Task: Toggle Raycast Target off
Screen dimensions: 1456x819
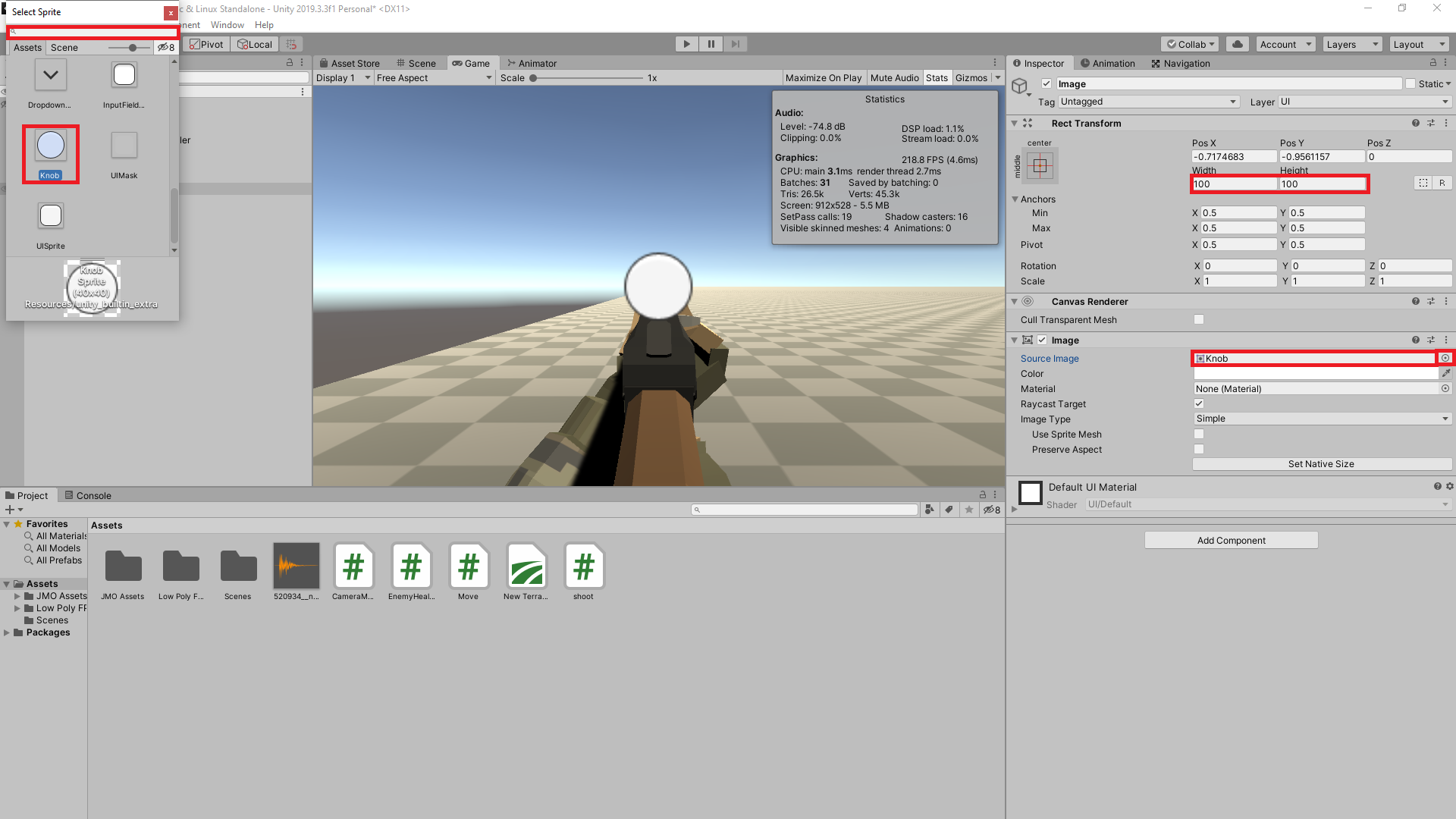Action: pyautogui.click(x=1198, y=403)
